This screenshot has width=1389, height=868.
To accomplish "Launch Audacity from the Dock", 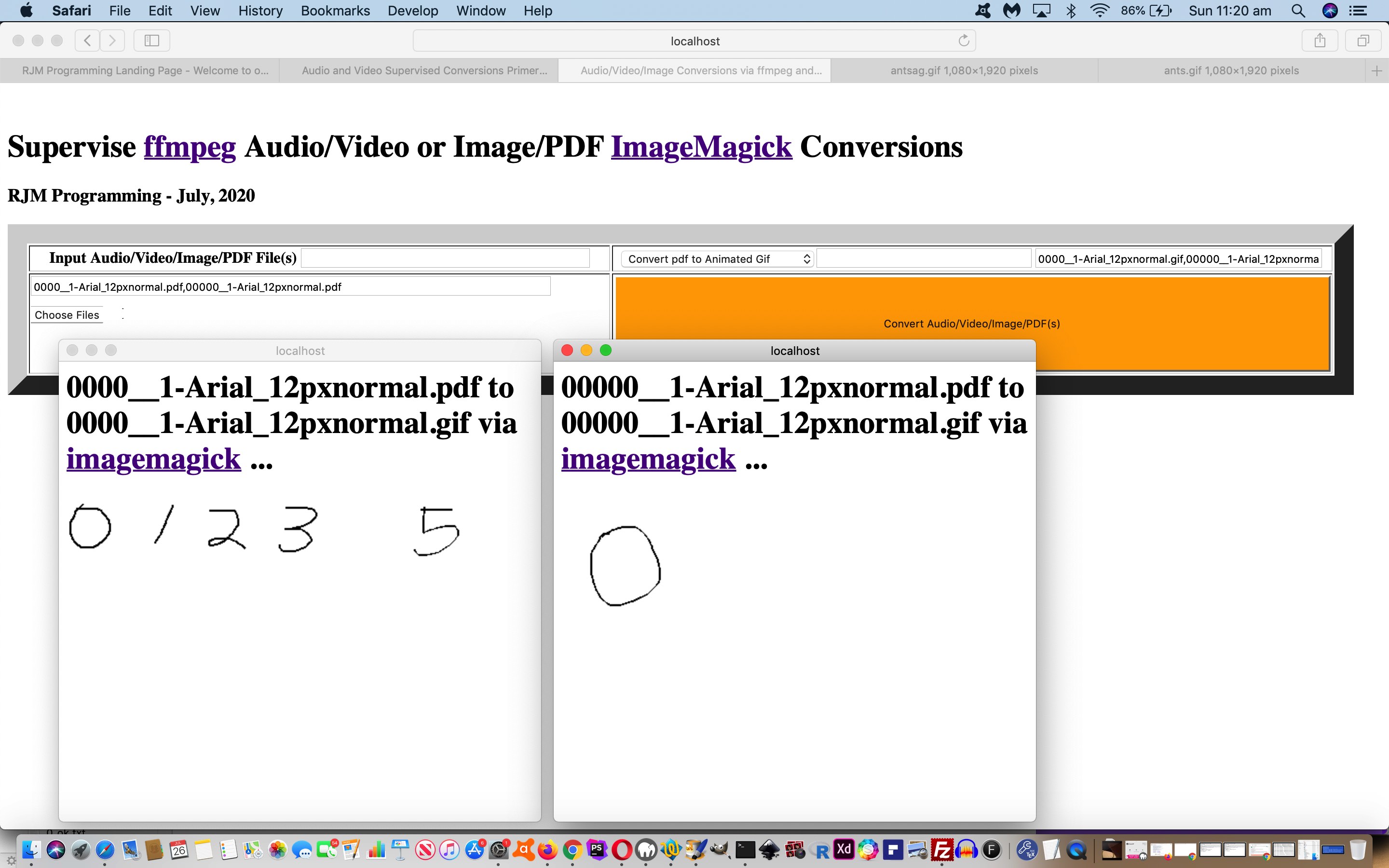I will point(967,850).
